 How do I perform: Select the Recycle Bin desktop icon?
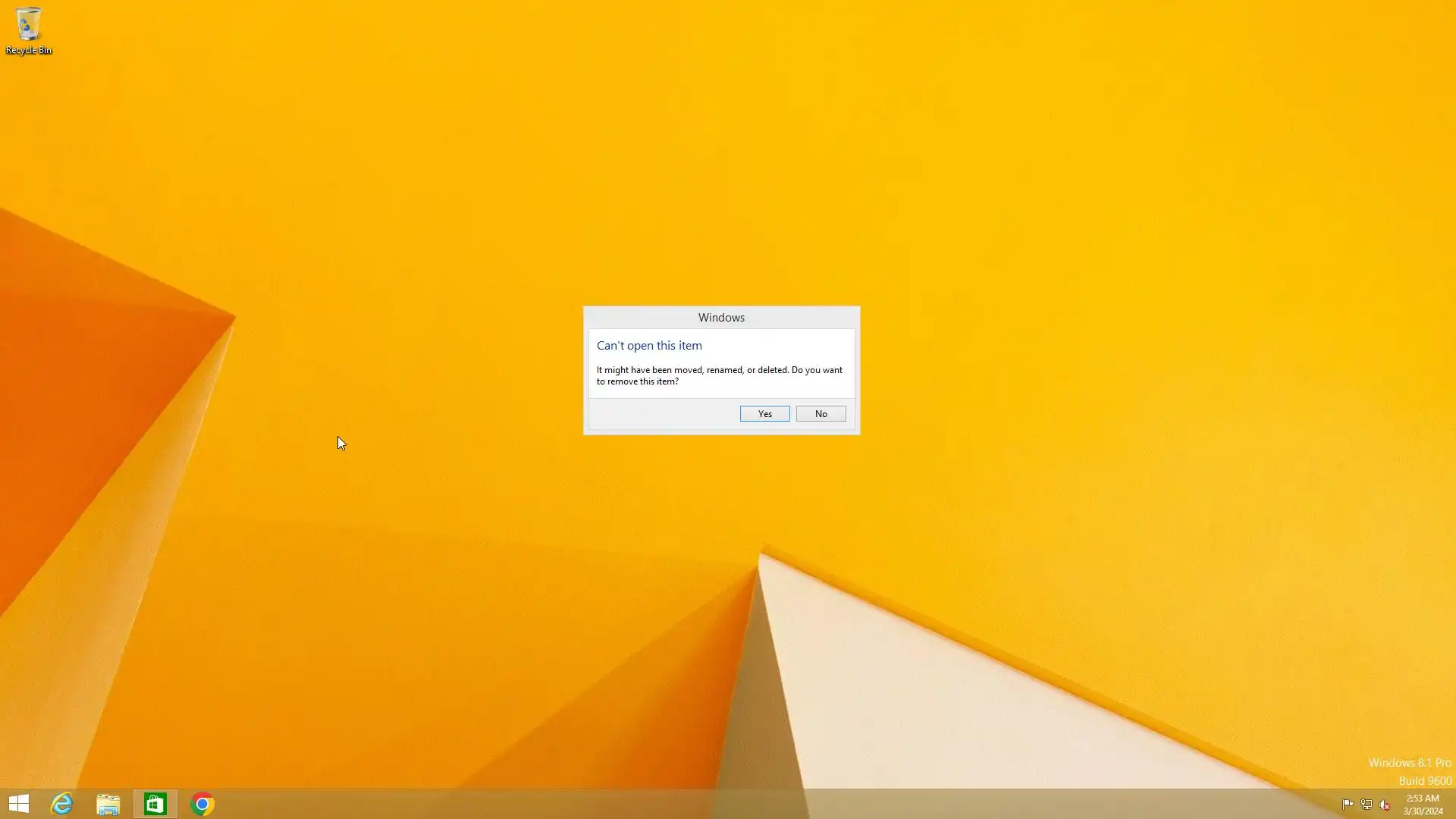point(28,24)
